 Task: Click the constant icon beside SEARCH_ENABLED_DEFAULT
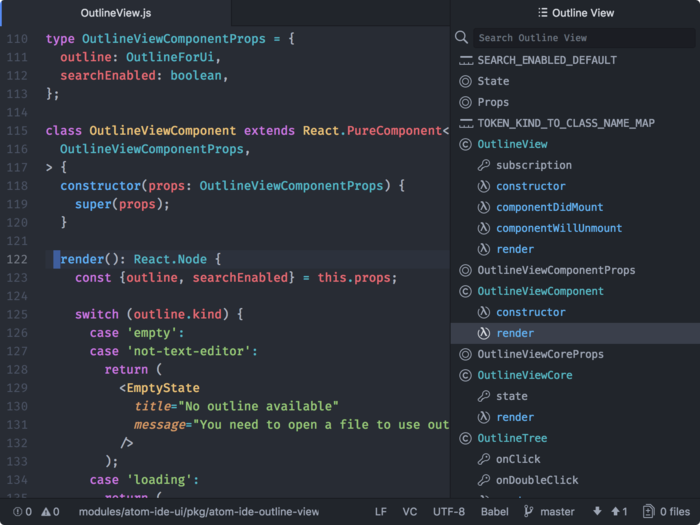pyautogui.click(x=466, y=60)
